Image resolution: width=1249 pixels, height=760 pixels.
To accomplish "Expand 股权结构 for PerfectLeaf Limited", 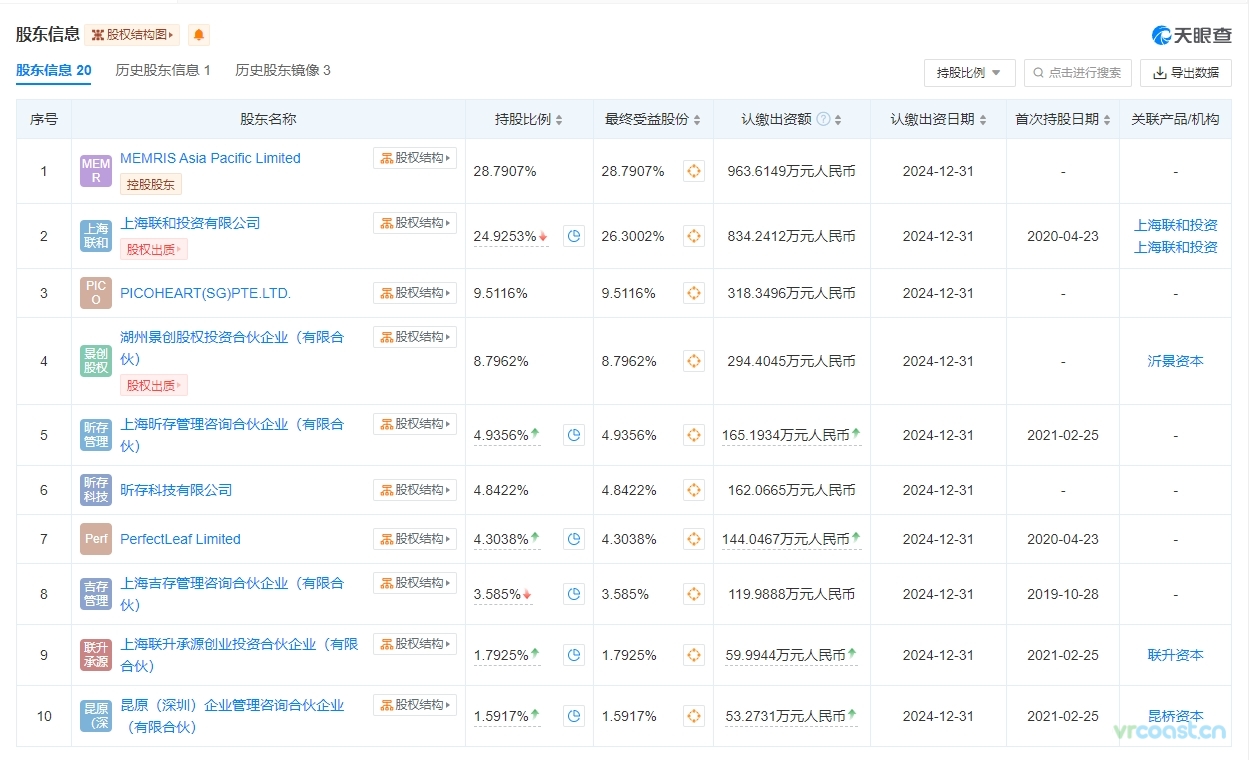I will [x=415, y=539].
